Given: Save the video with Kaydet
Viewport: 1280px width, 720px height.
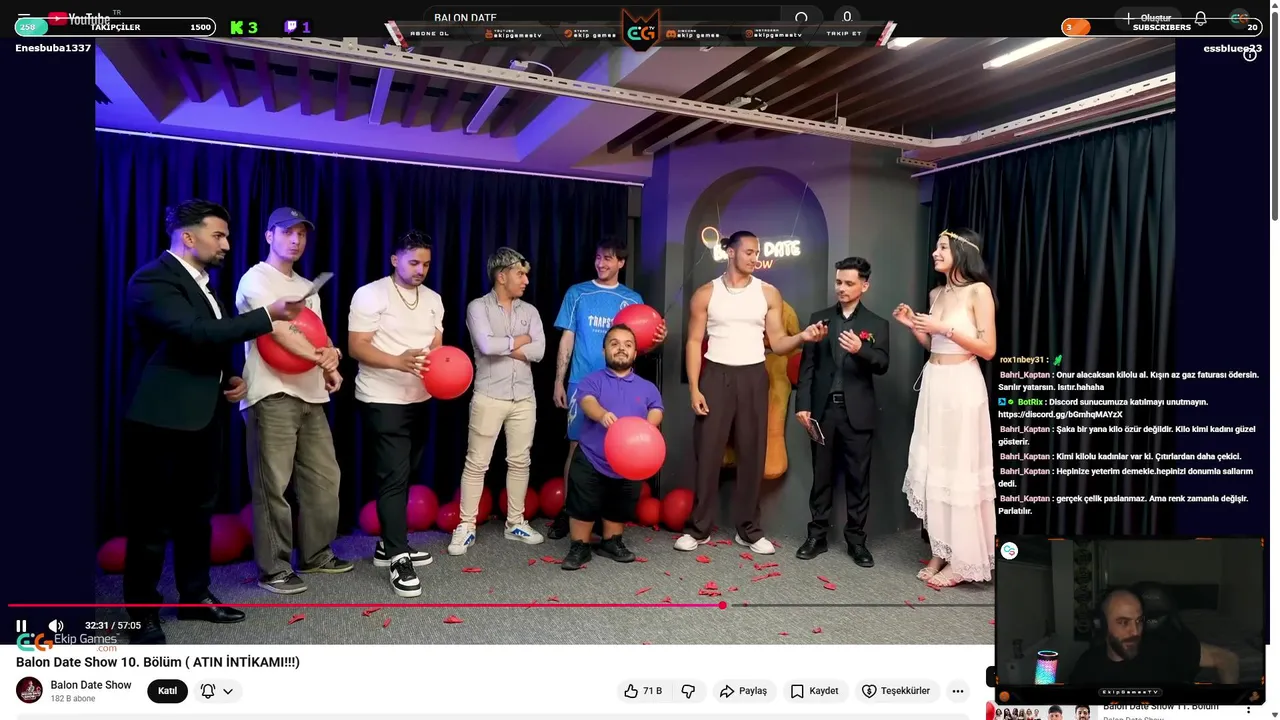Looking at the screenshot, I should (x=814, y=691).
